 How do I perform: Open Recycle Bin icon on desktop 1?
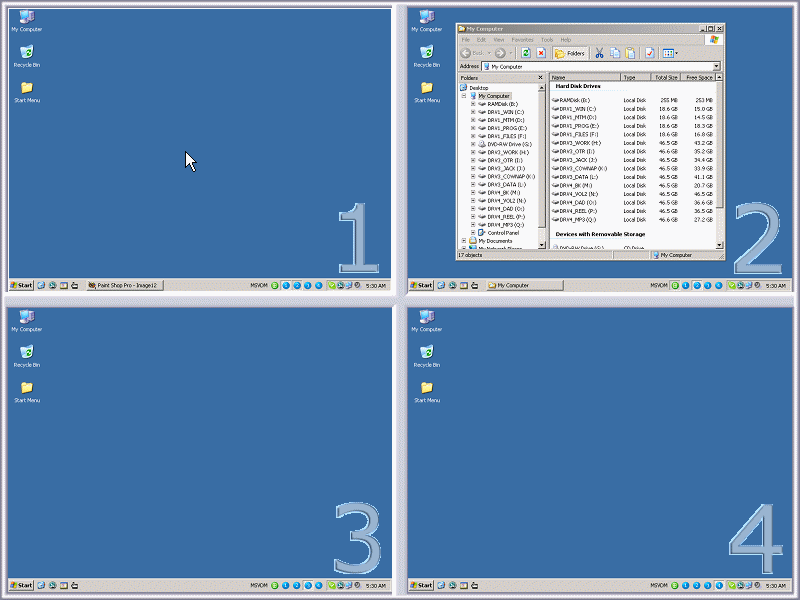[x=27, y=52]
